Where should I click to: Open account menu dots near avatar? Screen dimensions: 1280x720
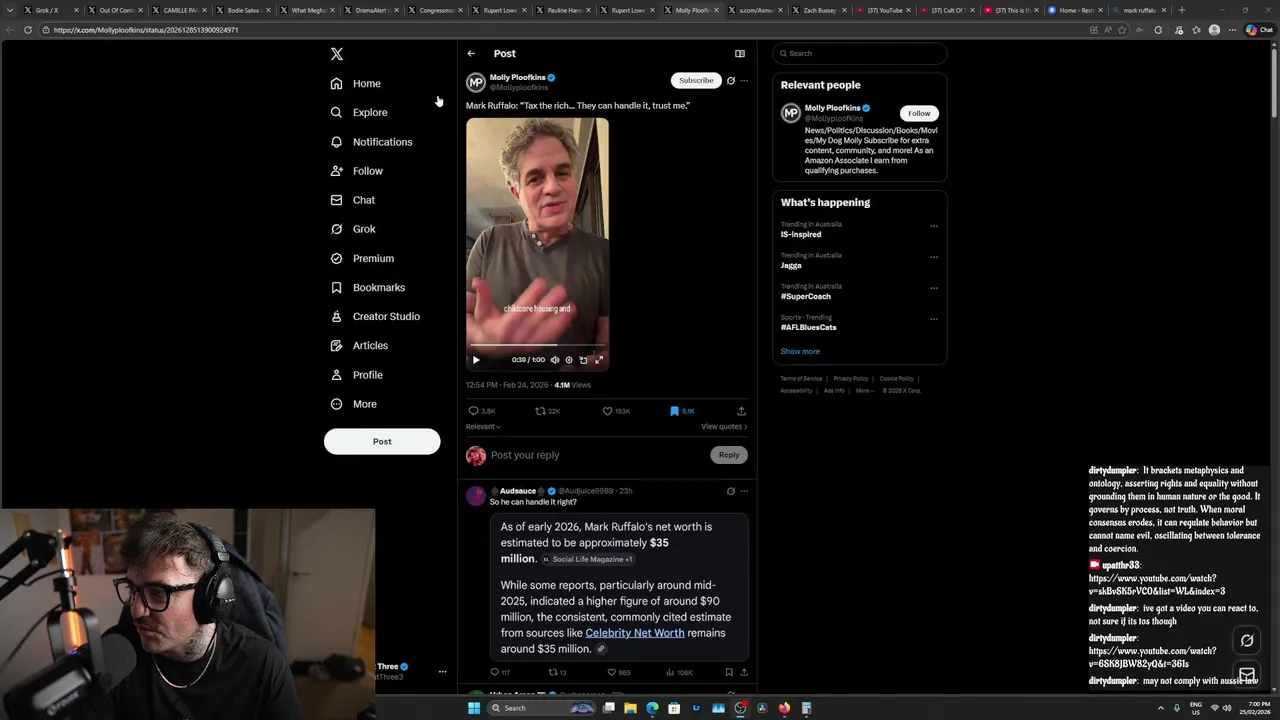click(x=442, y=672)
